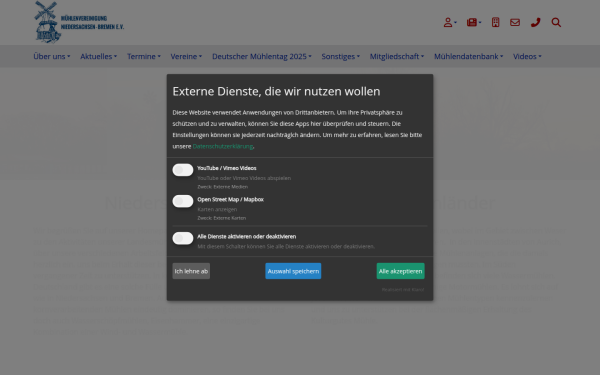Expand the Termine menu

[x=144, y=56]
